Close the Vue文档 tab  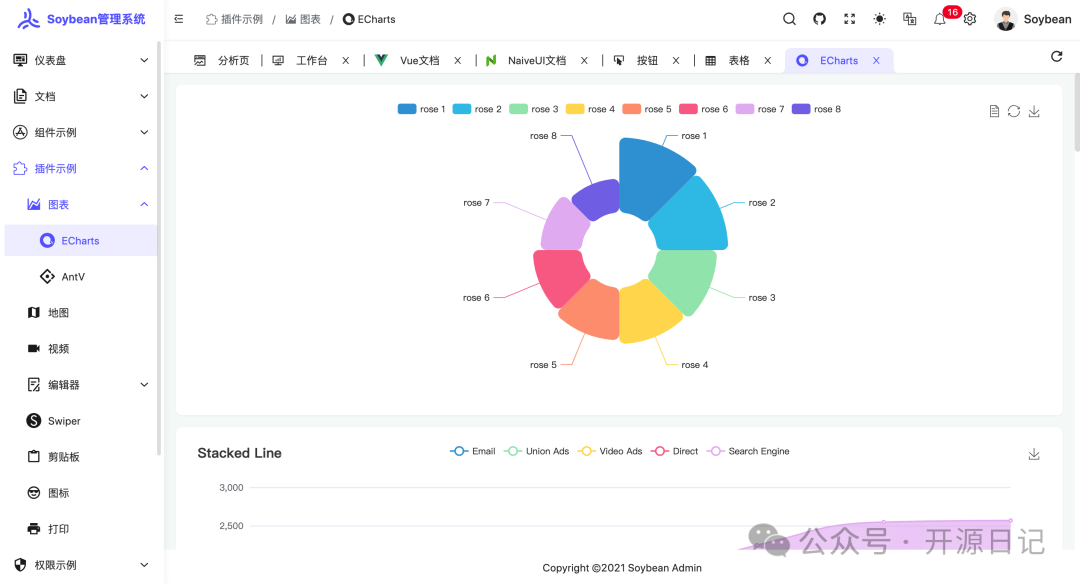pyautogui.click(x=457, y=61)
